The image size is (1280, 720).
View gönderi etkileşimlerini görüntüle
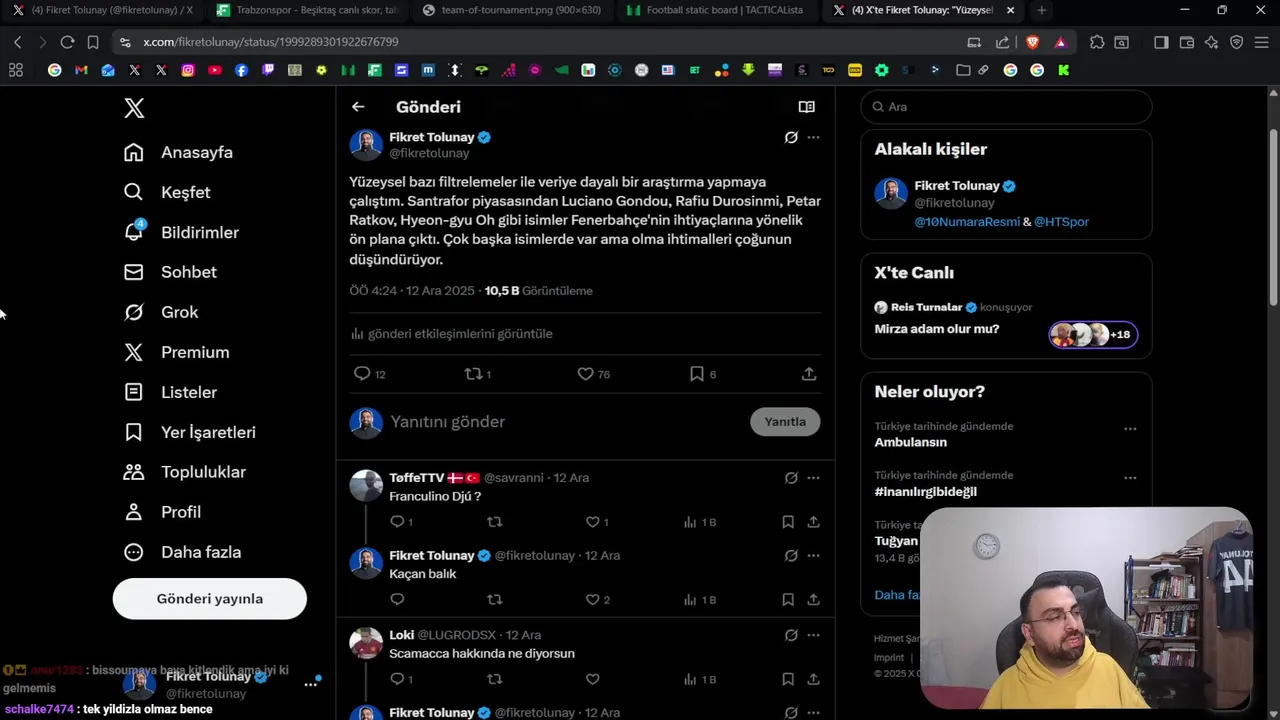[x=451, y=334]
